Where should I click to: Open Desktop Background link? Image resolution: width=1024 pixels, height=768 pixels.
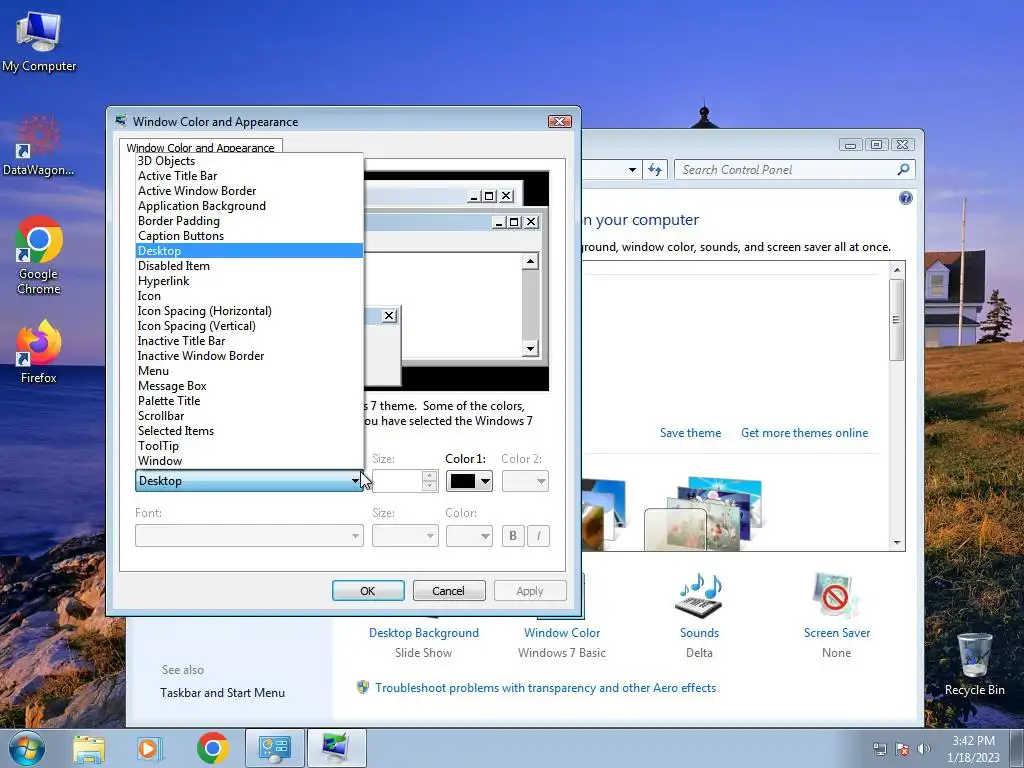pyautogui.click(x=424, y=632)
